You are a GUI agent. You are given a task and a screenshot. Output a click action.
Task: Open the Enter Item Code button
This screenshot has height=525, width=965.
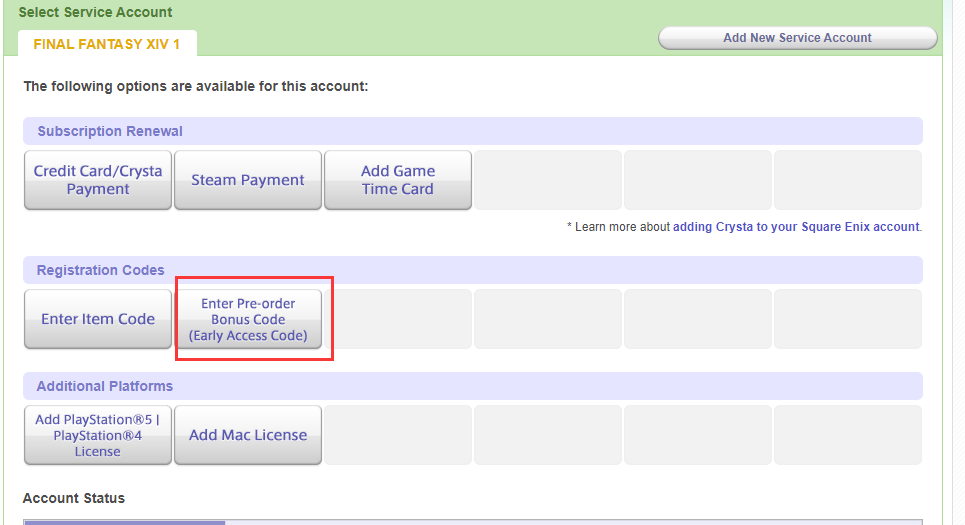click(98, 319)
